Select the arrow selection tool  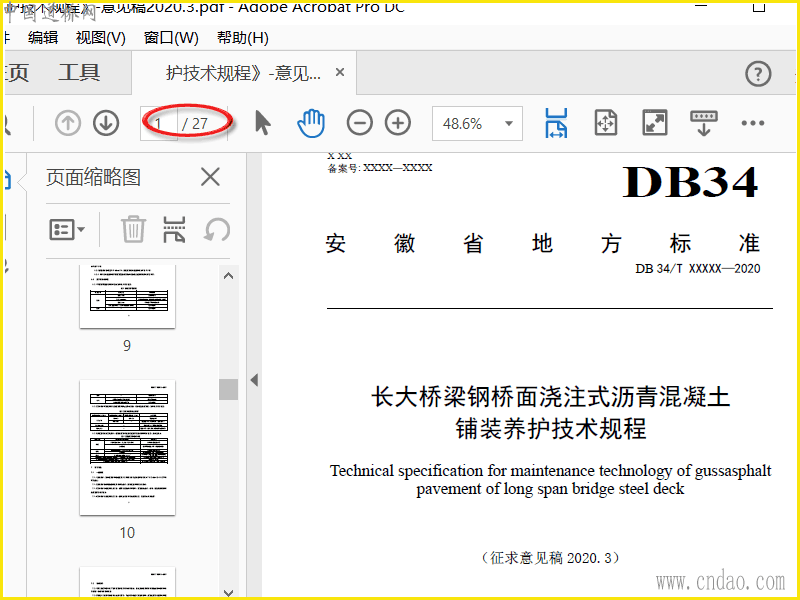[x=262, y=123]
